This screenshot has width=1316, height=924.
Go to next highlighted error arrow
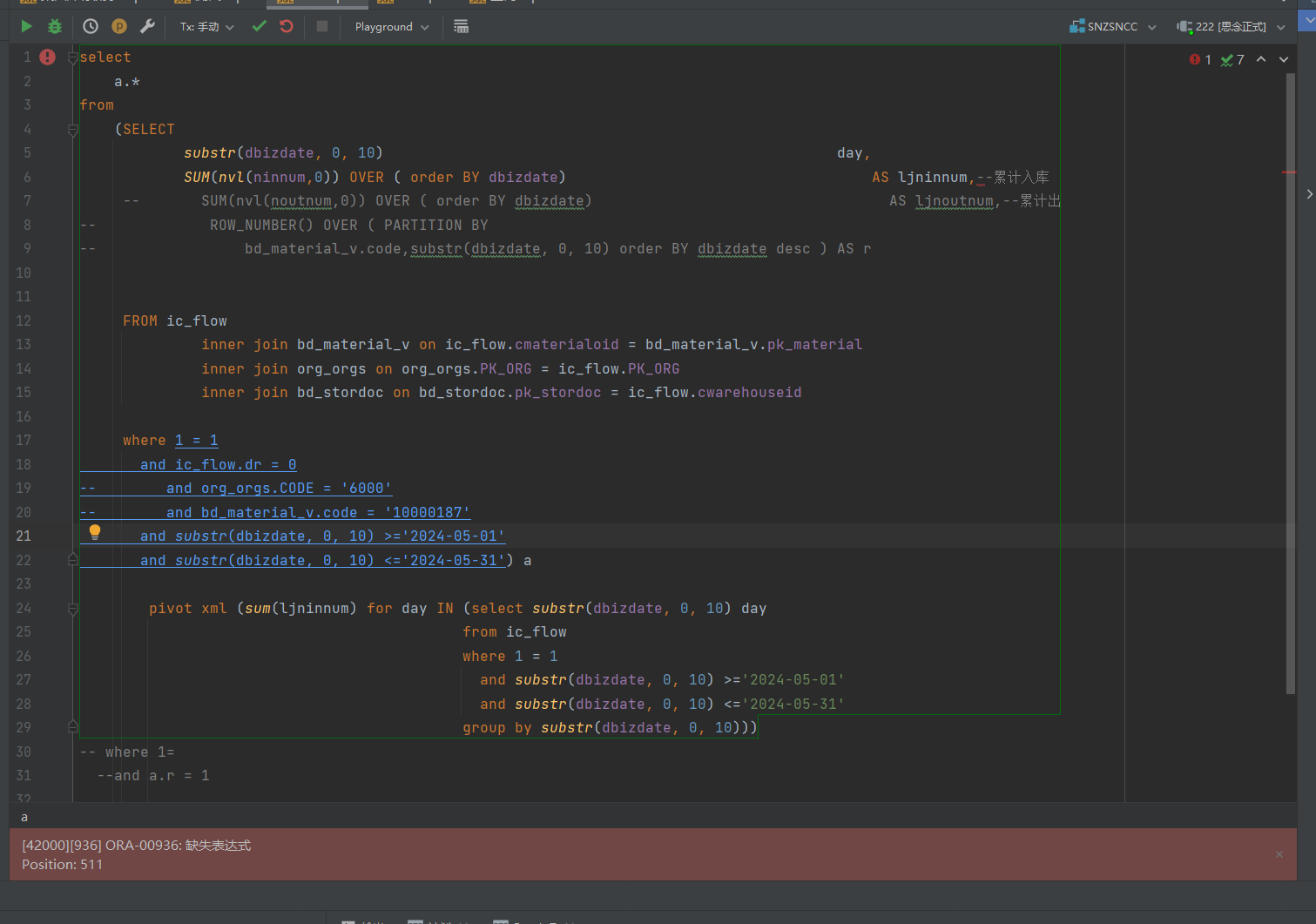(x=1284, y=59)
